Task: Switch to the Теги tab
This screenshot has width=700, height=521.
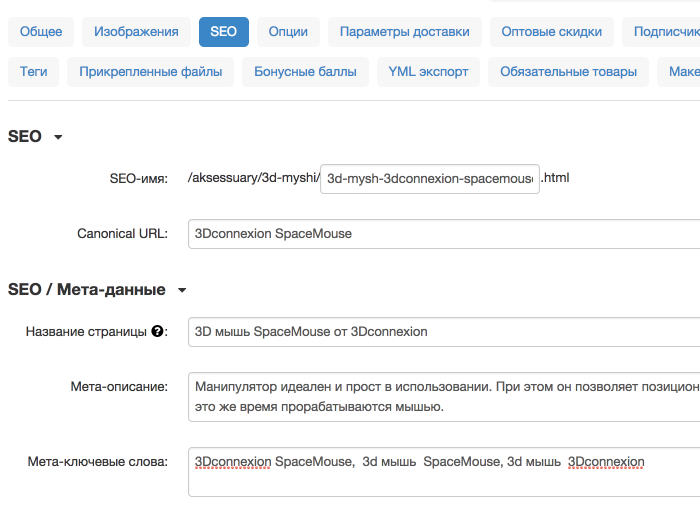Action: 33,72
